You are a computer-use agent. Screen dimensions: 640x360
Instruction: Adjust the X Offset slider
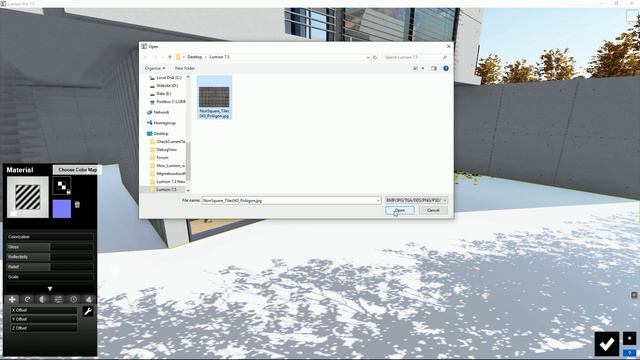[44, 310]
